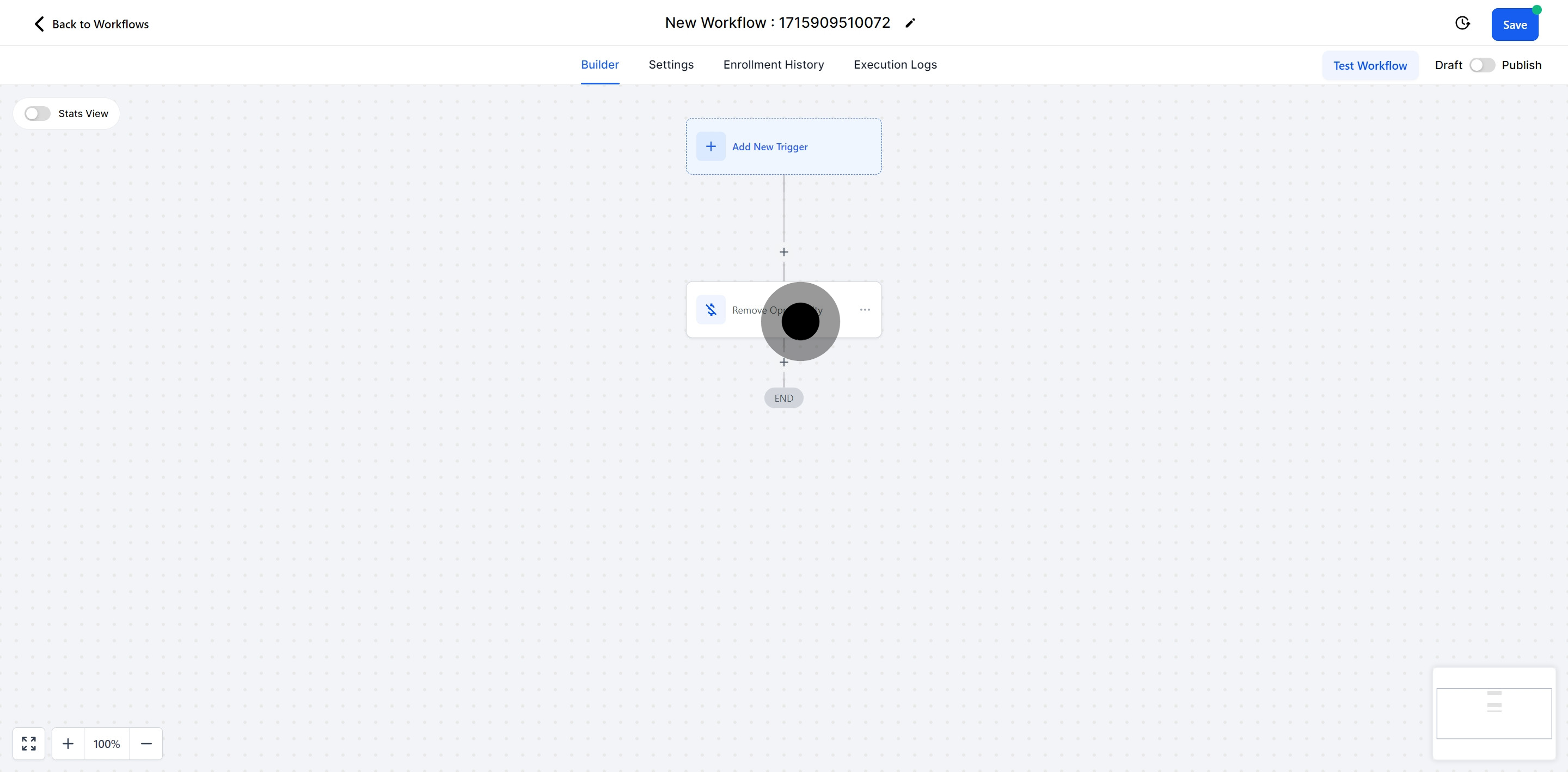The height and width of the screenshot is (772, 1568).
Task: Click the fit-to-screen expand icon
Action: 29,743
